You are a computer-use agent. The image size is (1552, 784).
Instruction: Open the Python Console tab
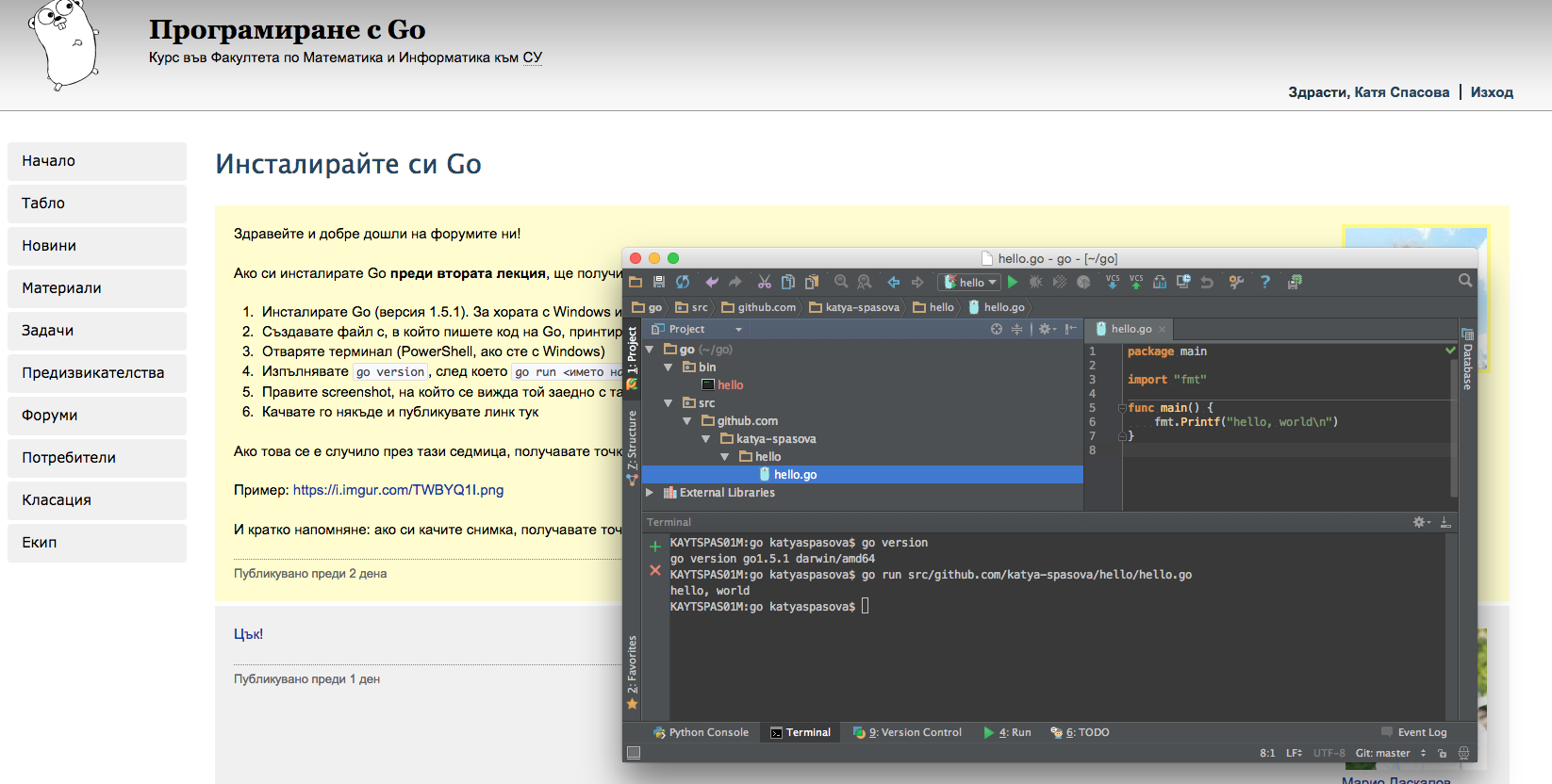click(x=701, y=732)
